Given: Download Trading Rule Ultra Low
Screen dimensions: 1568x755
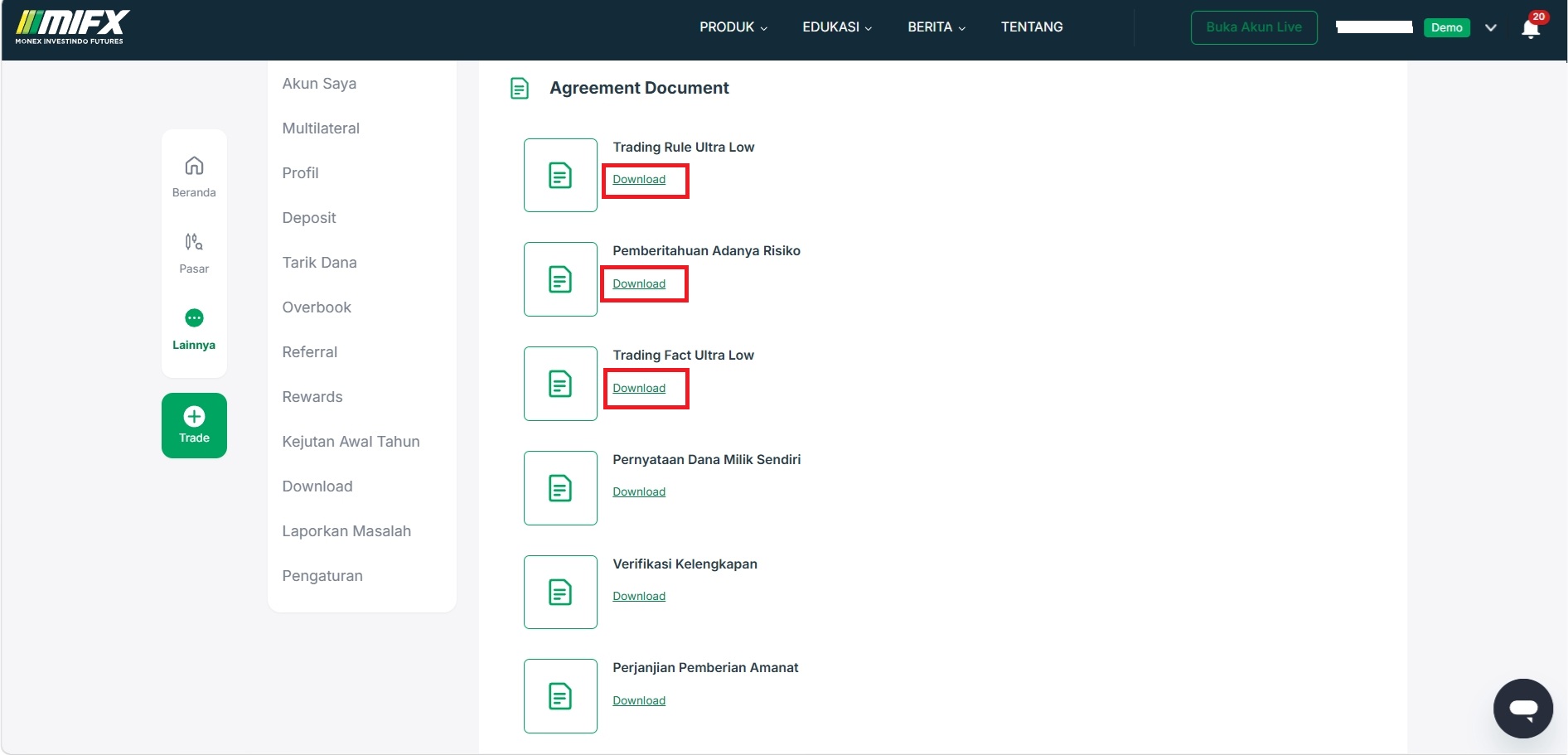Looking at the screenshot, I should [639, 180].
